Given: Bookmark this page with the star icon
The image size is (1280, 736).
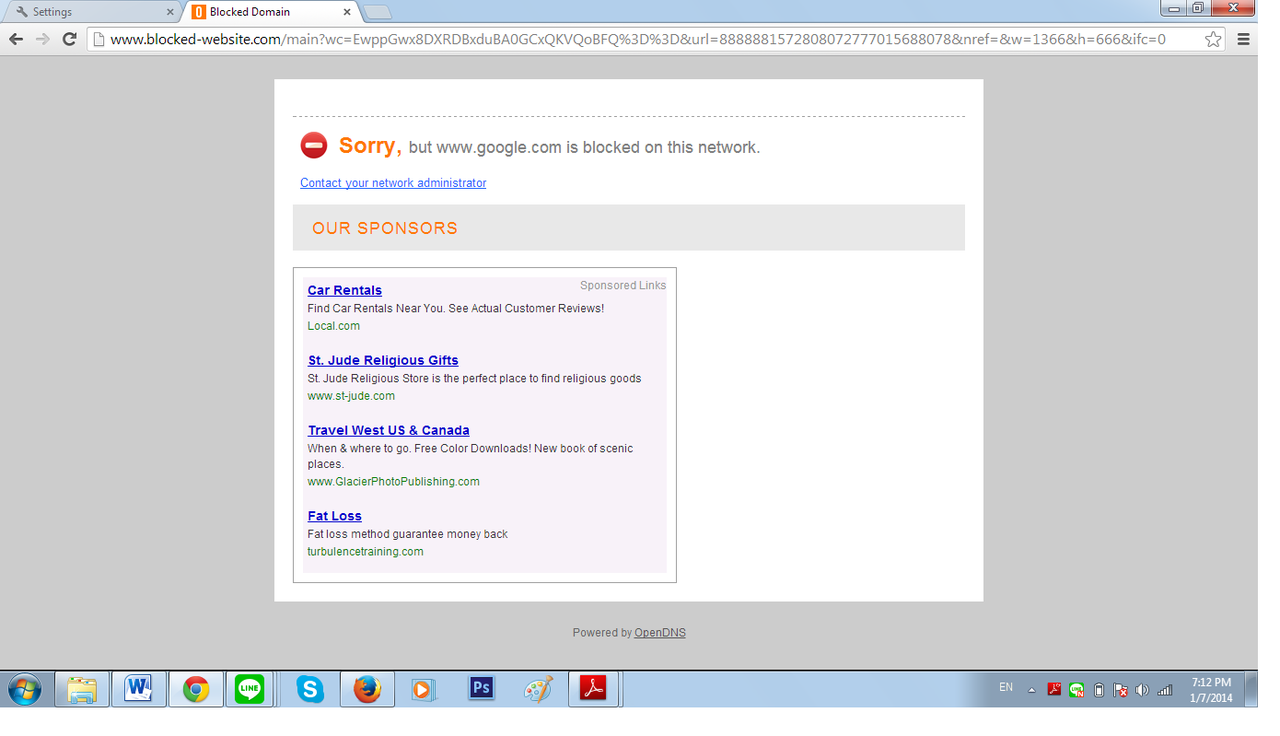Looking at the screenshot, I should click(1213, 39).
